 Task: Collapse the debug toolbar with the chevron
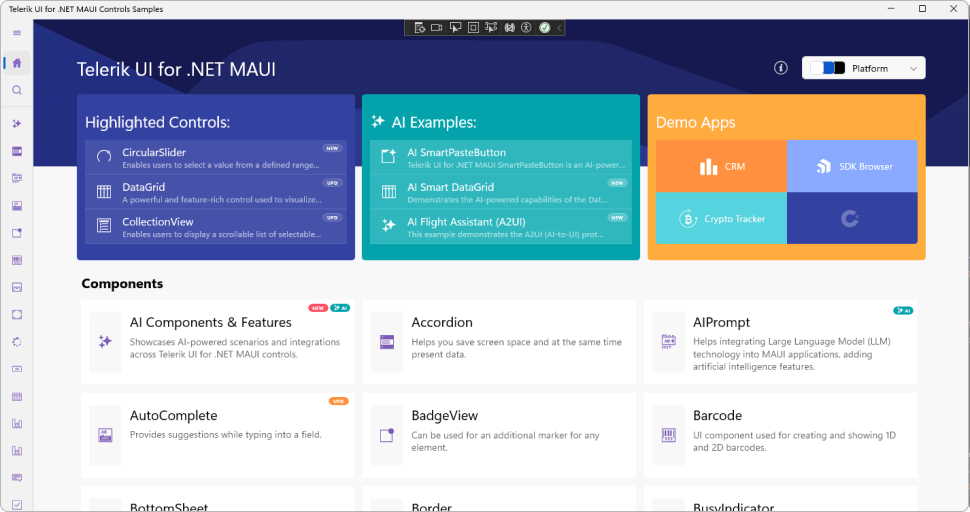pyautogui.click(x=559, y=28)
